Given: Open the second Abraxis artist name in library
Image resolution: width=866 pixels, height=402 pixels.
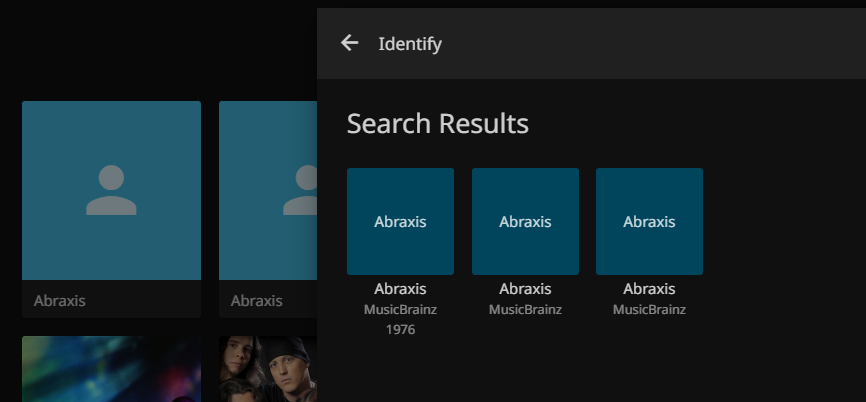Looking at the screenshot, I should pos(257,300).
